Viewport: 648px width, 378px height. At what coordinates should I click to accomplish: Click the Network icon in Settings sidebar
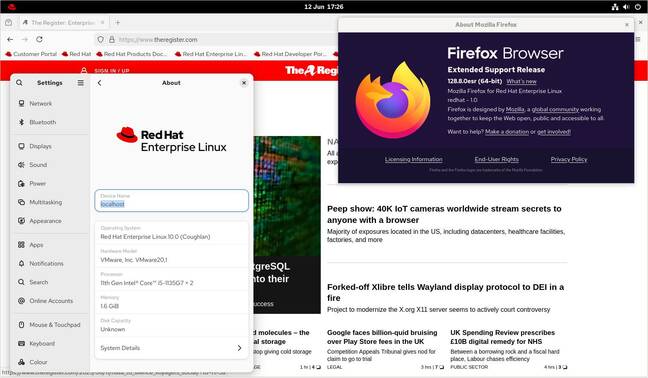(21, 103)
